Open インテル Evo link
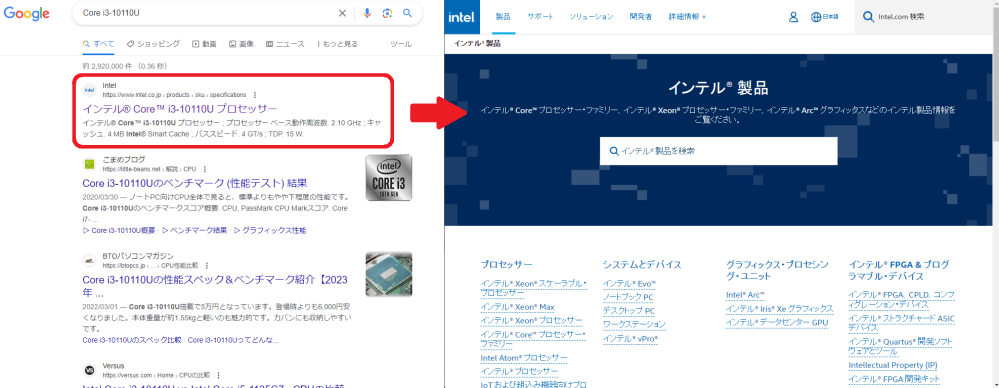The image size is (999, 388). pyautogui.click(x=629, y=284)
